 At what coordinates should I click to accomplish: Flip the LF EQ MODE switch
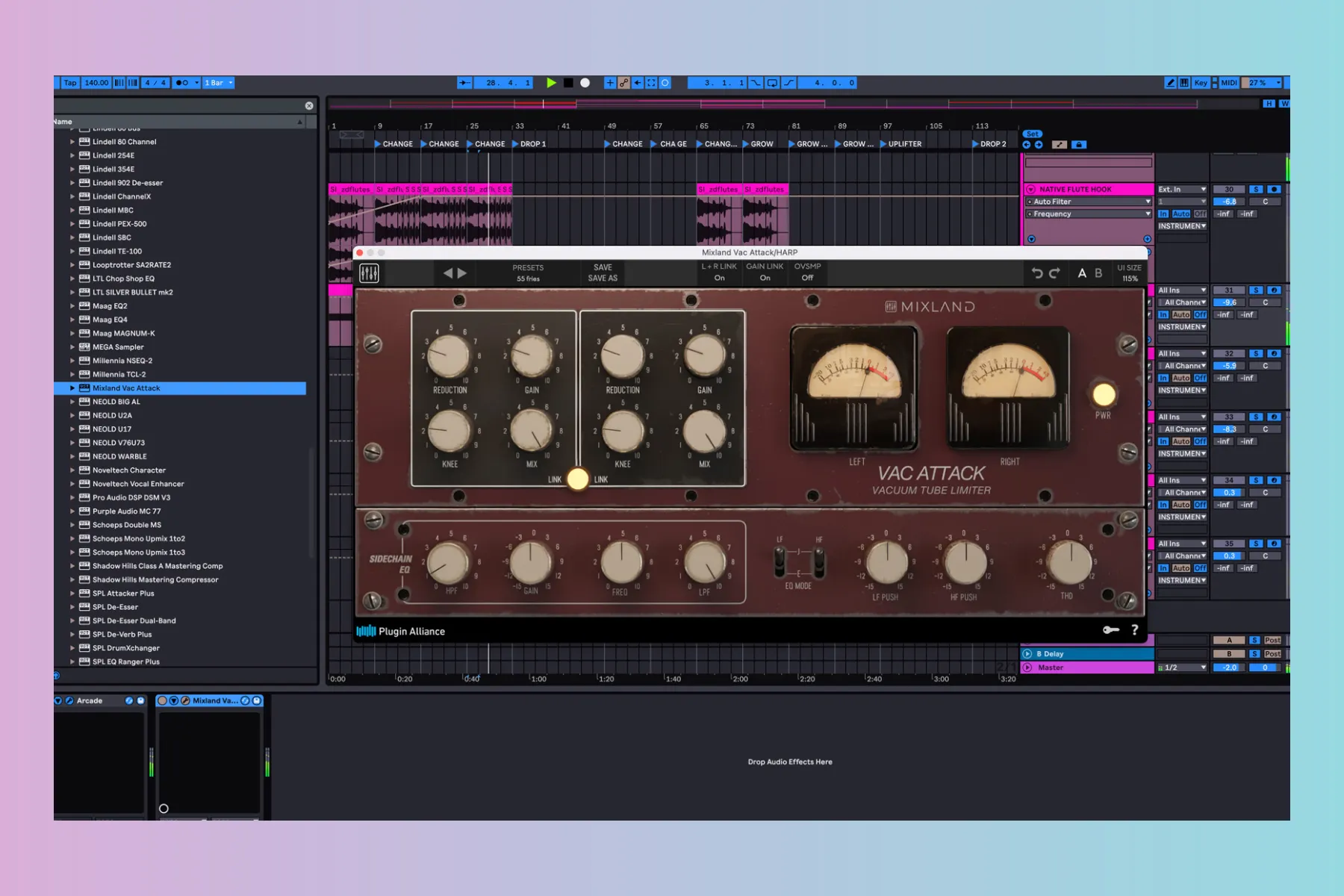780,561
